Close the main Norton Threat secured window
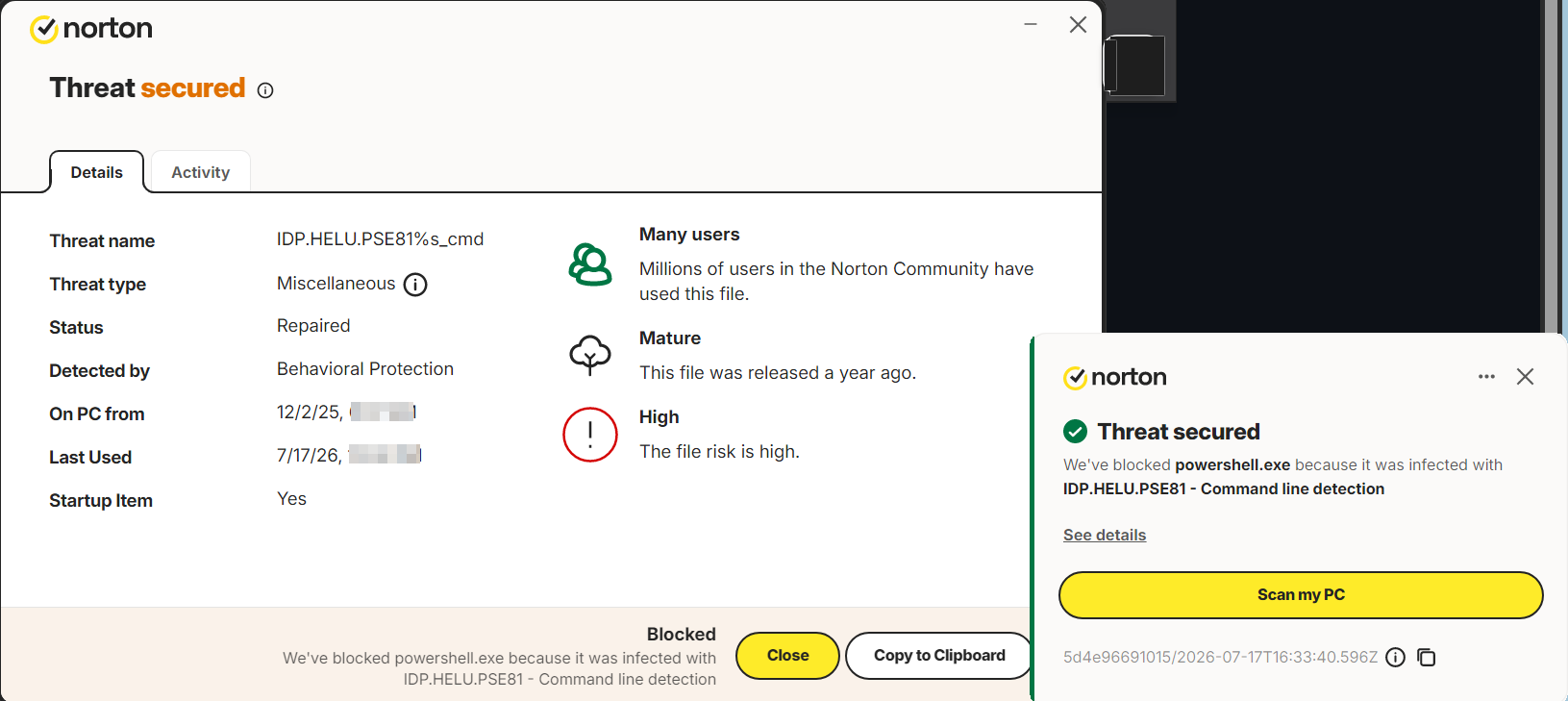 click(x=1078, y=25)
